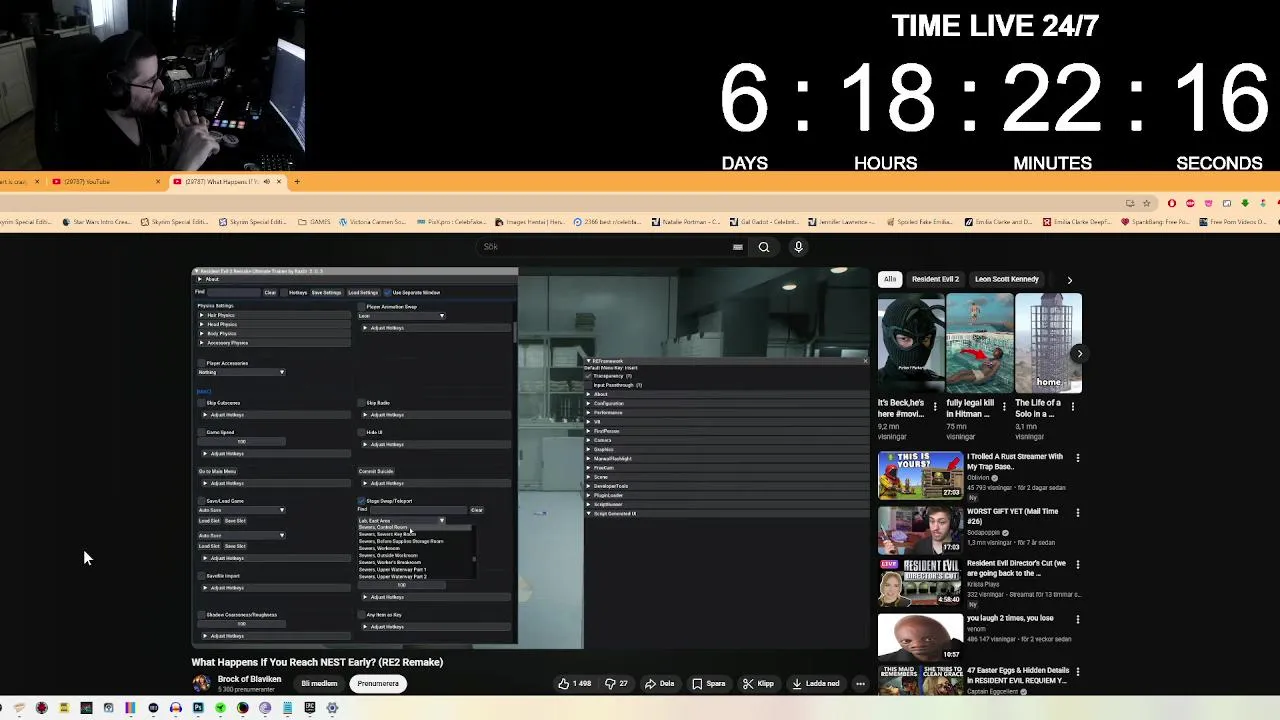The width and height of the screenshot is (1280, 720).
Task: Click the Prenumerera subscribe button
Action: coord(378,684)
